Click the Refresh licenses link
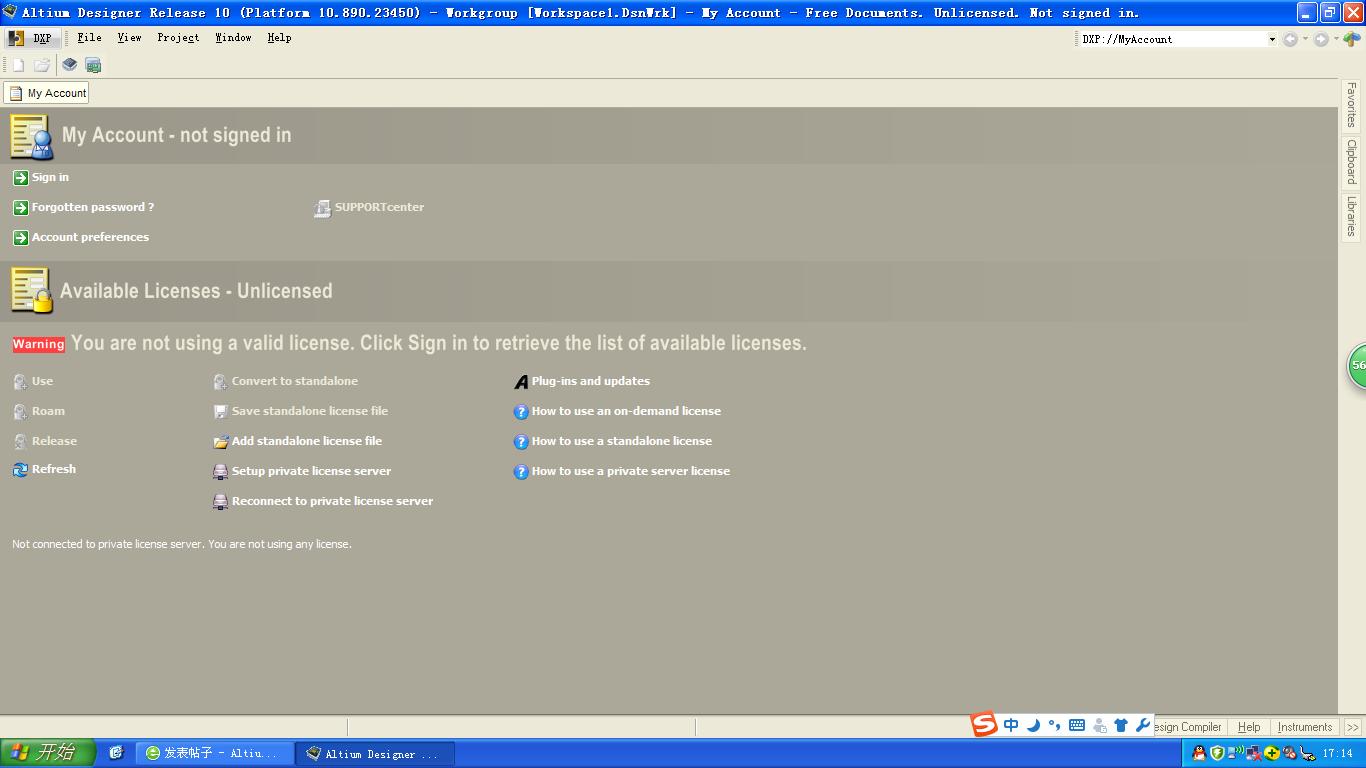The width and height of the screenshot is (1366, 768). (x=54, y=469)
